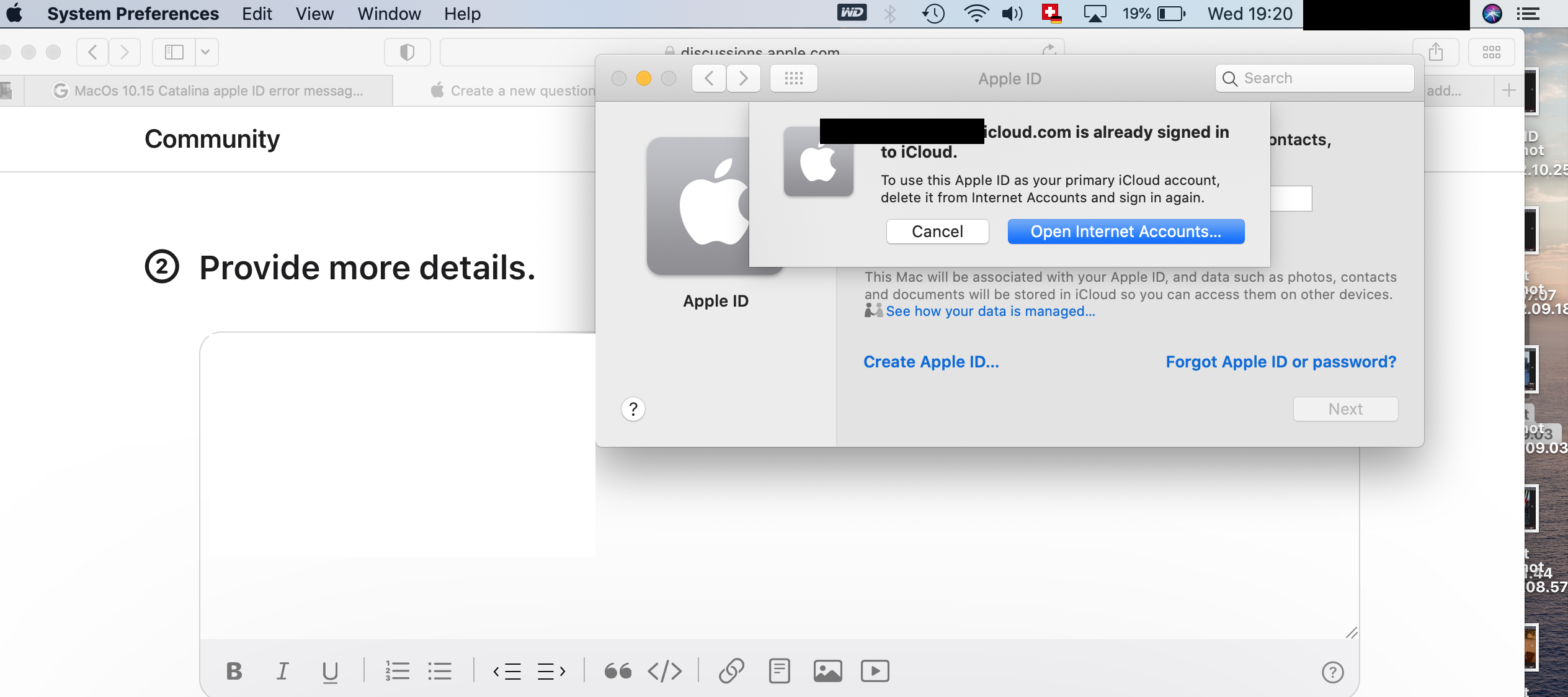This screenshot has height=697, width=1568.
Task: Click the Safari share icon
Action: [x=1437, y=52]
